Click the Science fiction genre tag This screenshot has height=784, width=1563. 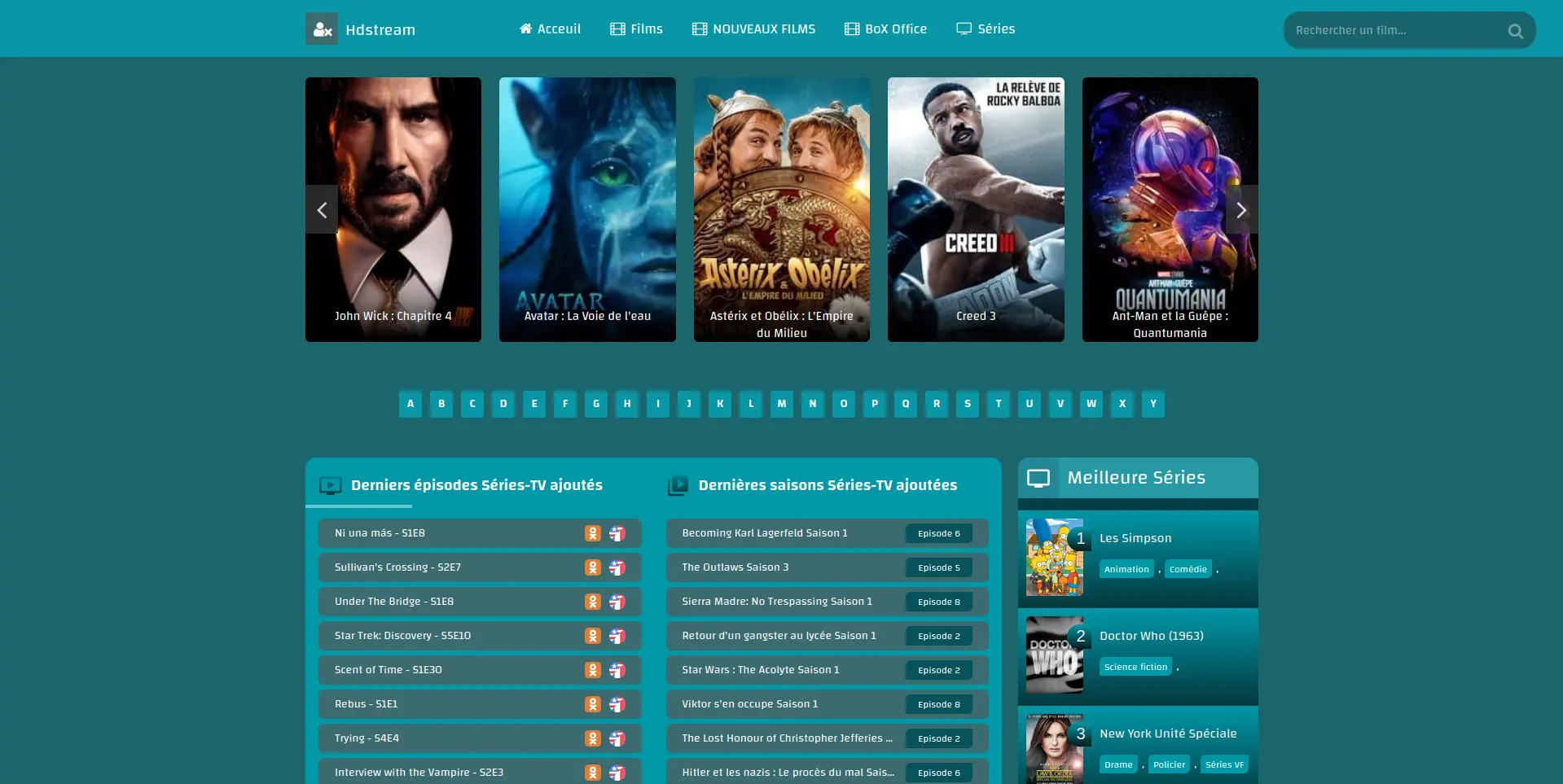click(x=1136, y=667)
